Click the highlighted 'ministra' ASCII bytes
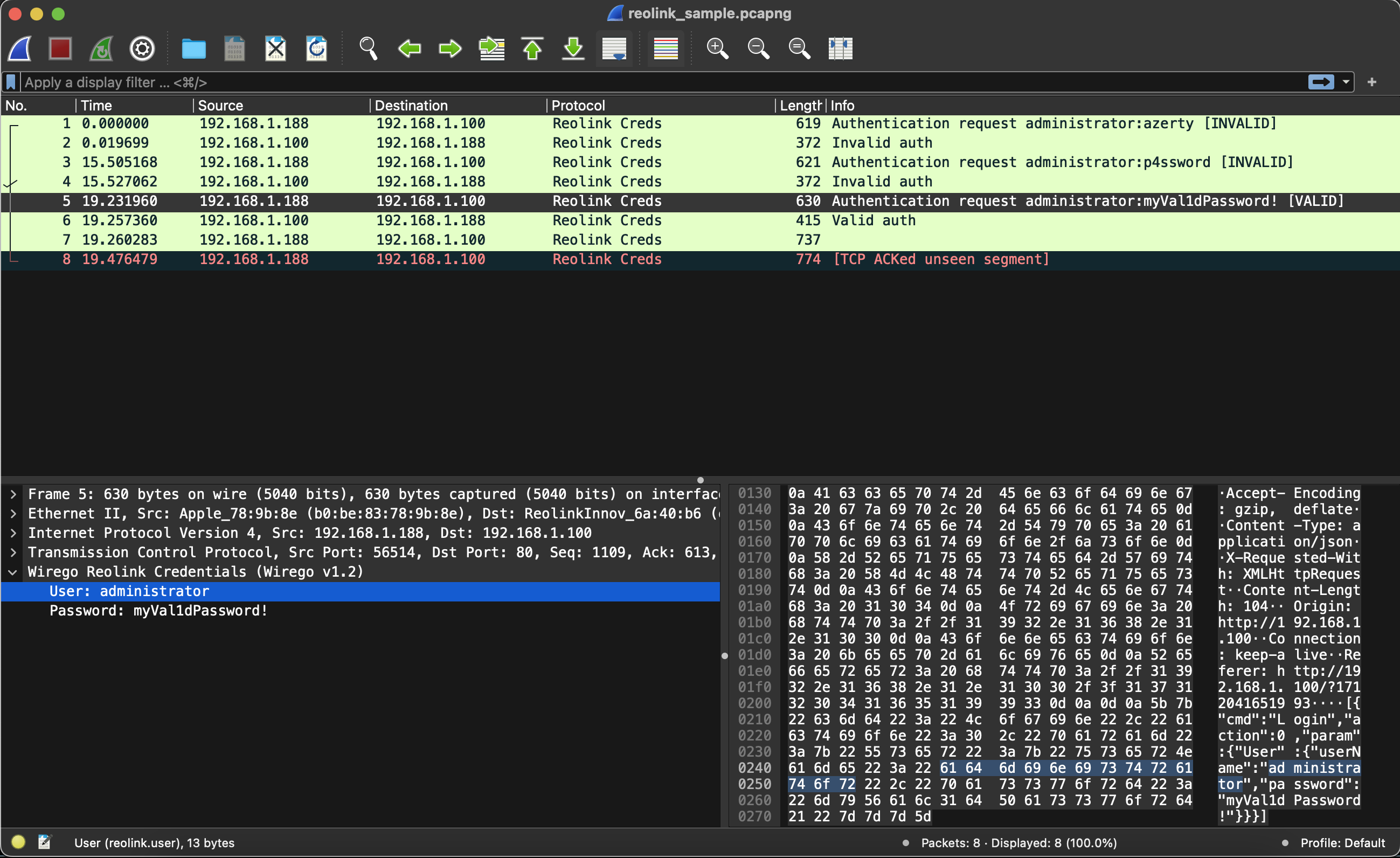Screen dimensions: 1400x858 tap(1327, 768)
